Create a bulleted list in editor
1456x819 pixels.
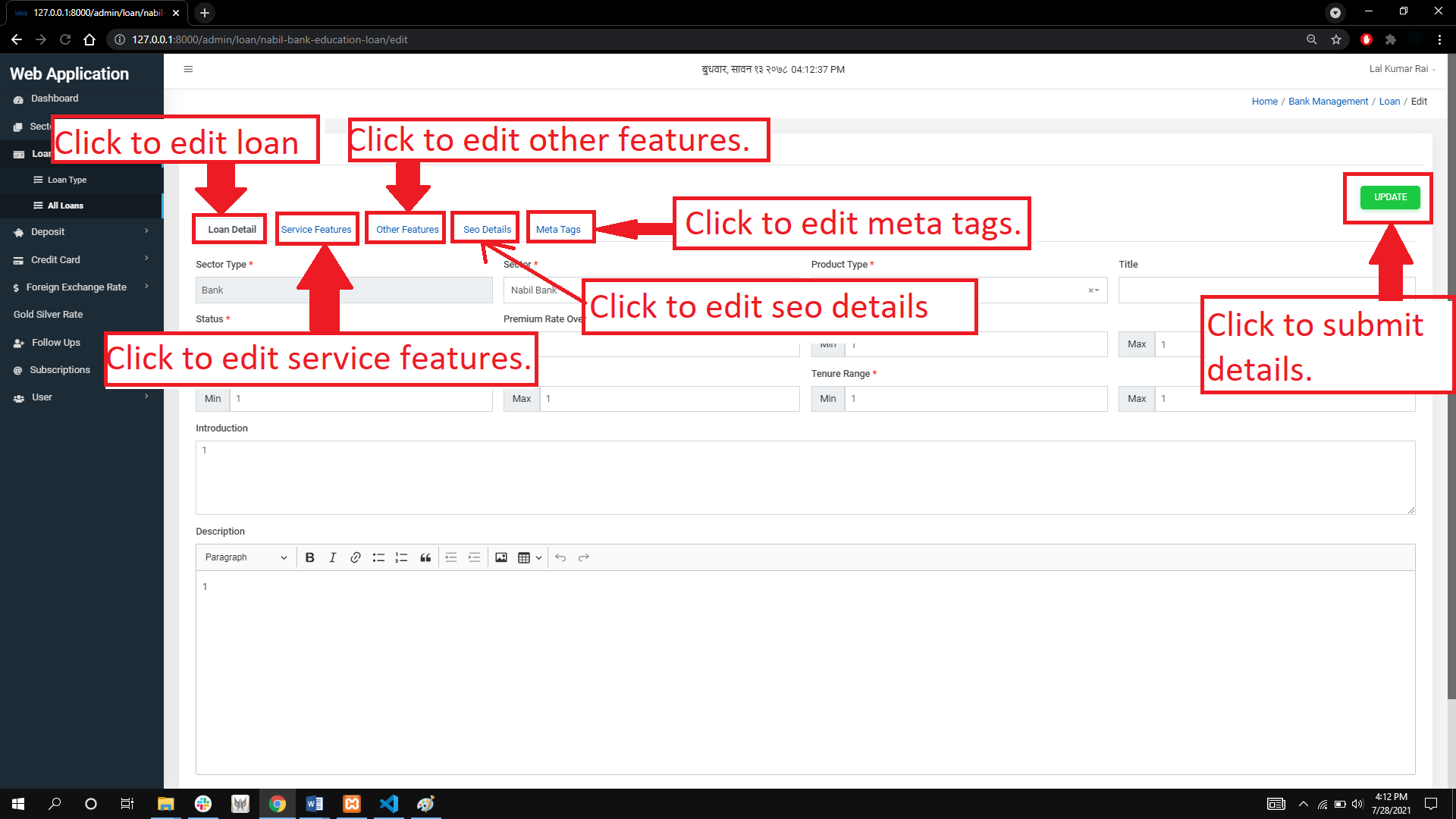click(378, 557)
